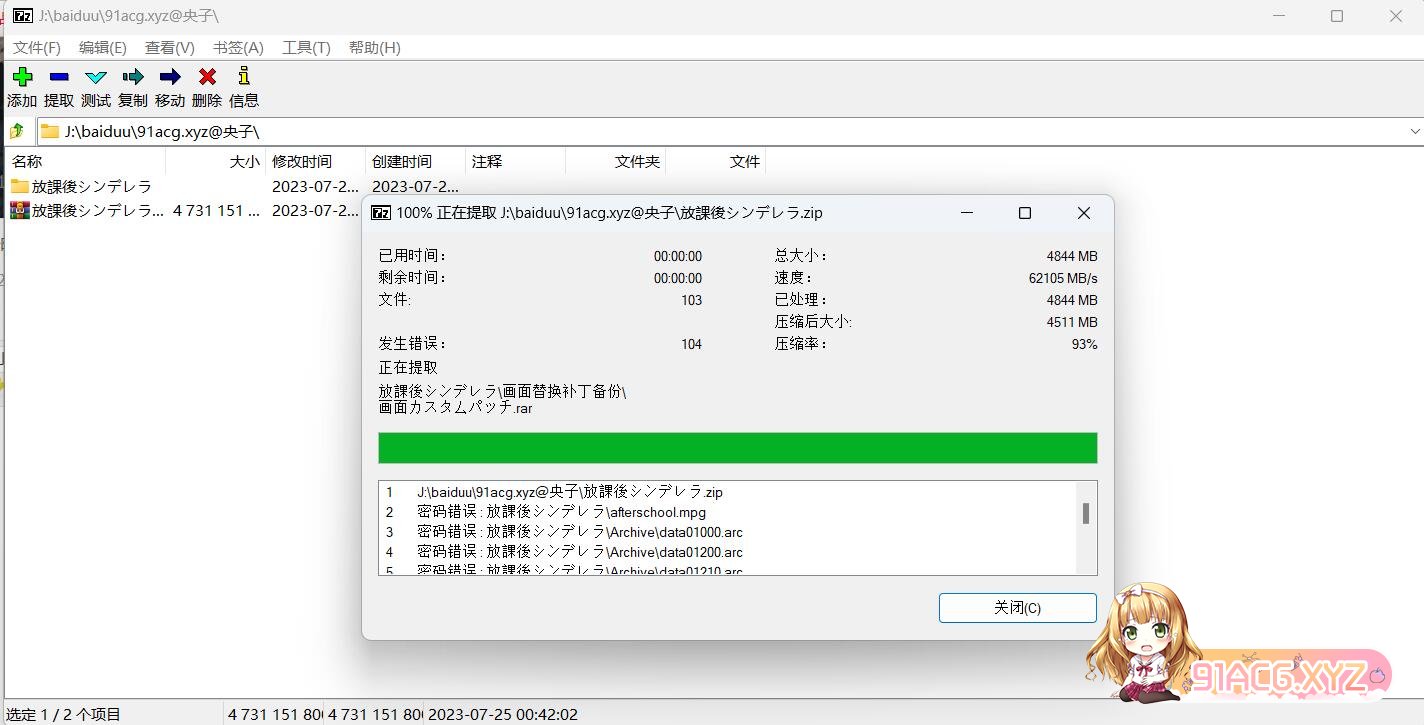Image resolution: width=1424 pixels, height=725 pixels.
Task: Sort by the 名称 column header
Action: click(x=28, y=161)
